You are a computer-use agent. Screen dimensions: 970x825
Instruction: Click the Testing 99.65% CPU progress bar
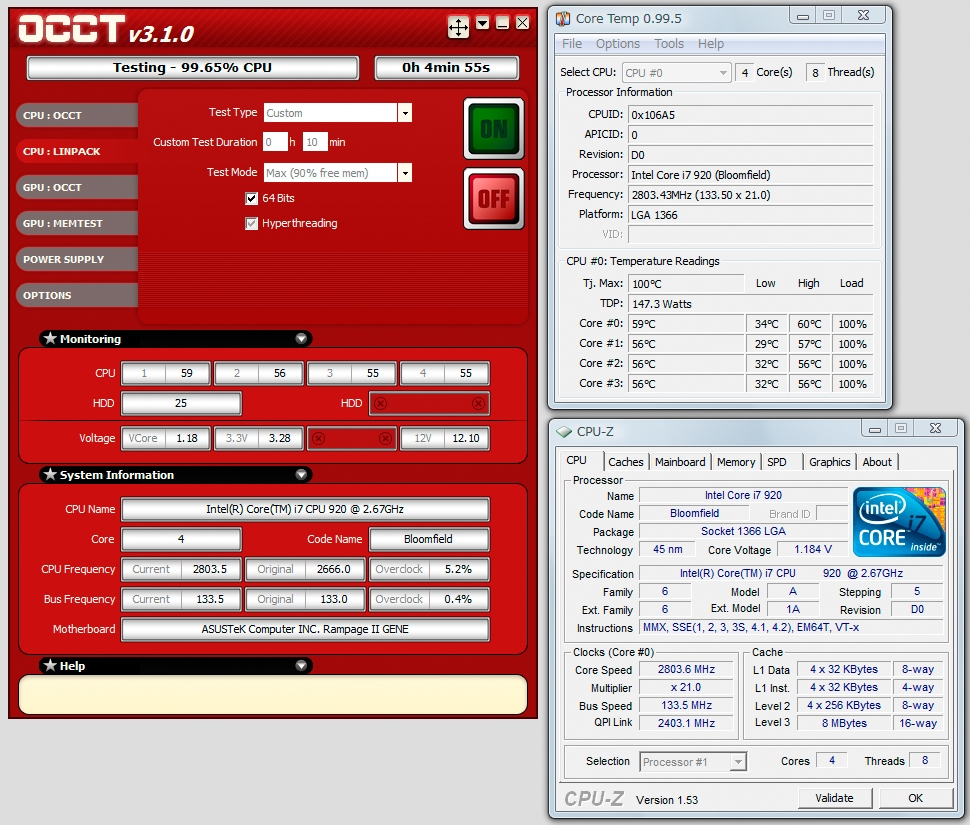pos(192,68)
